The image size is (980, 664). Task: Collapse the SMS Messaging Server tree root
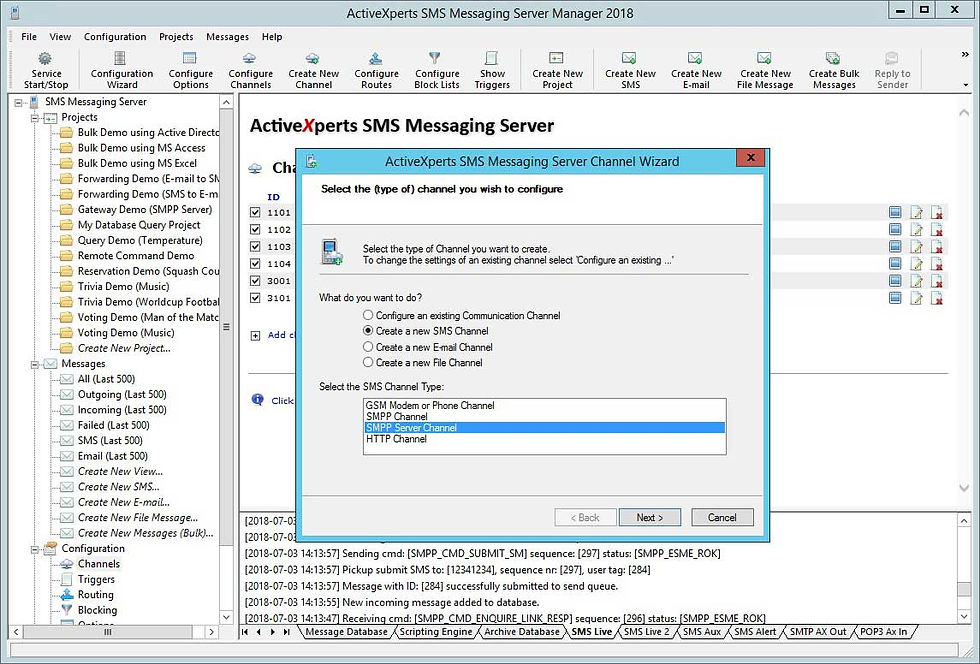(19, 102)
